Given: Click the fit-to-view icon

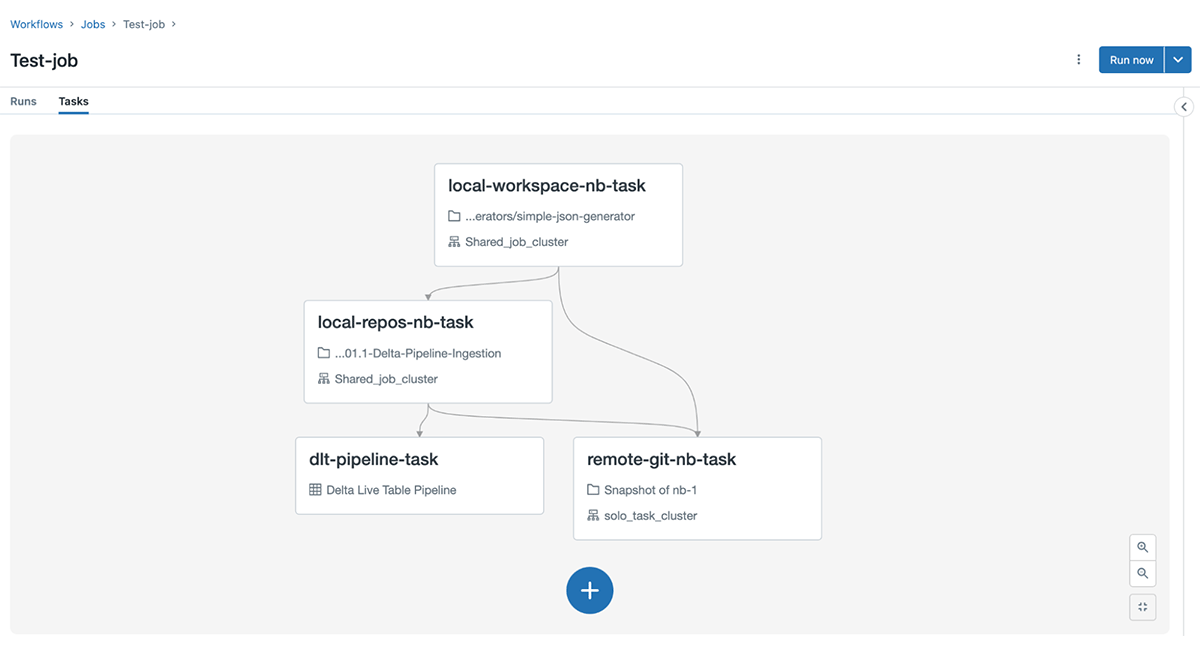Looking at the screenshot, I should (1142, 607).
